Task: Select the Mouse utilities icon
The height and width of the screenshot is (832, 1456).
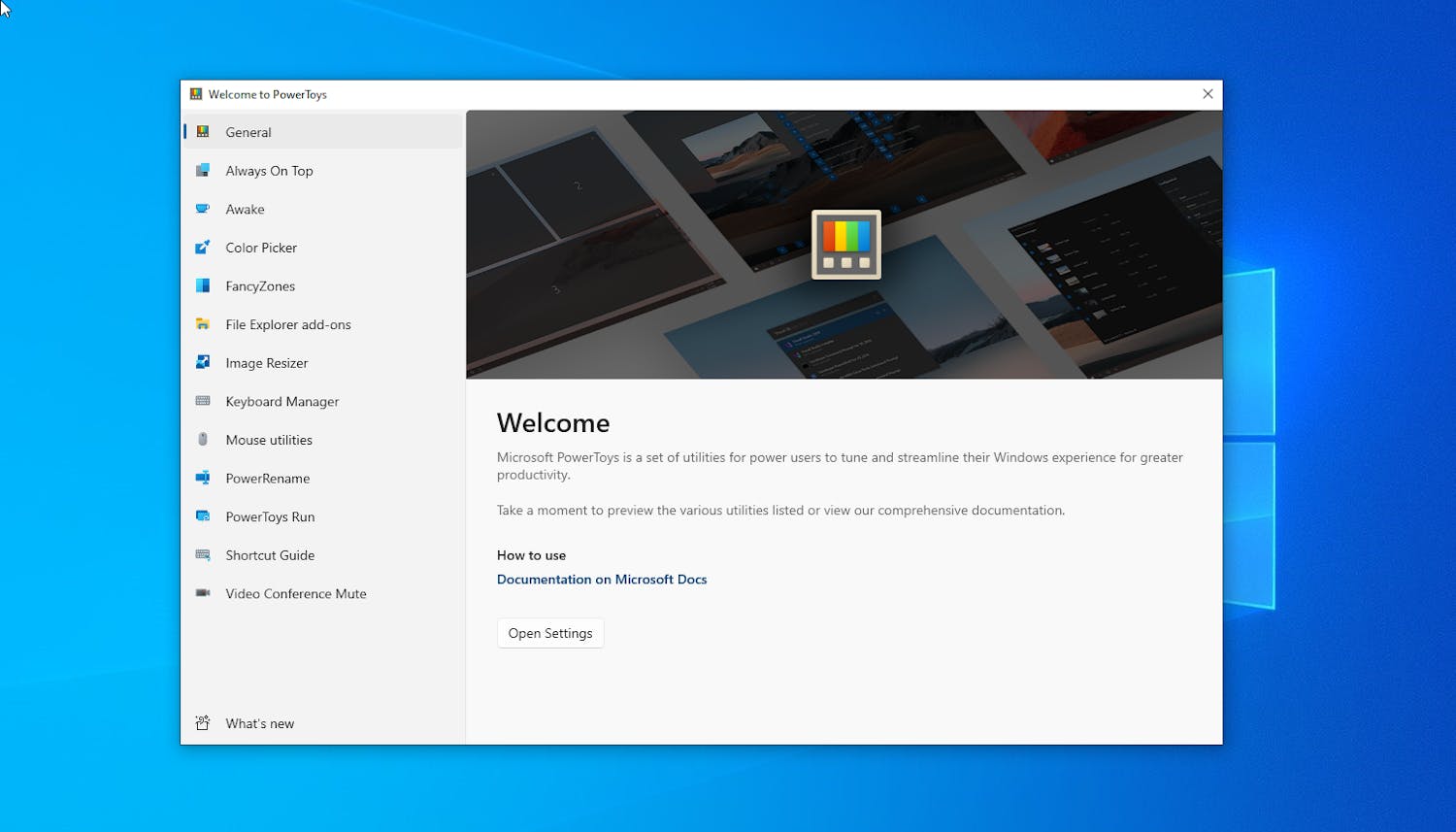Action: (203, 439)
